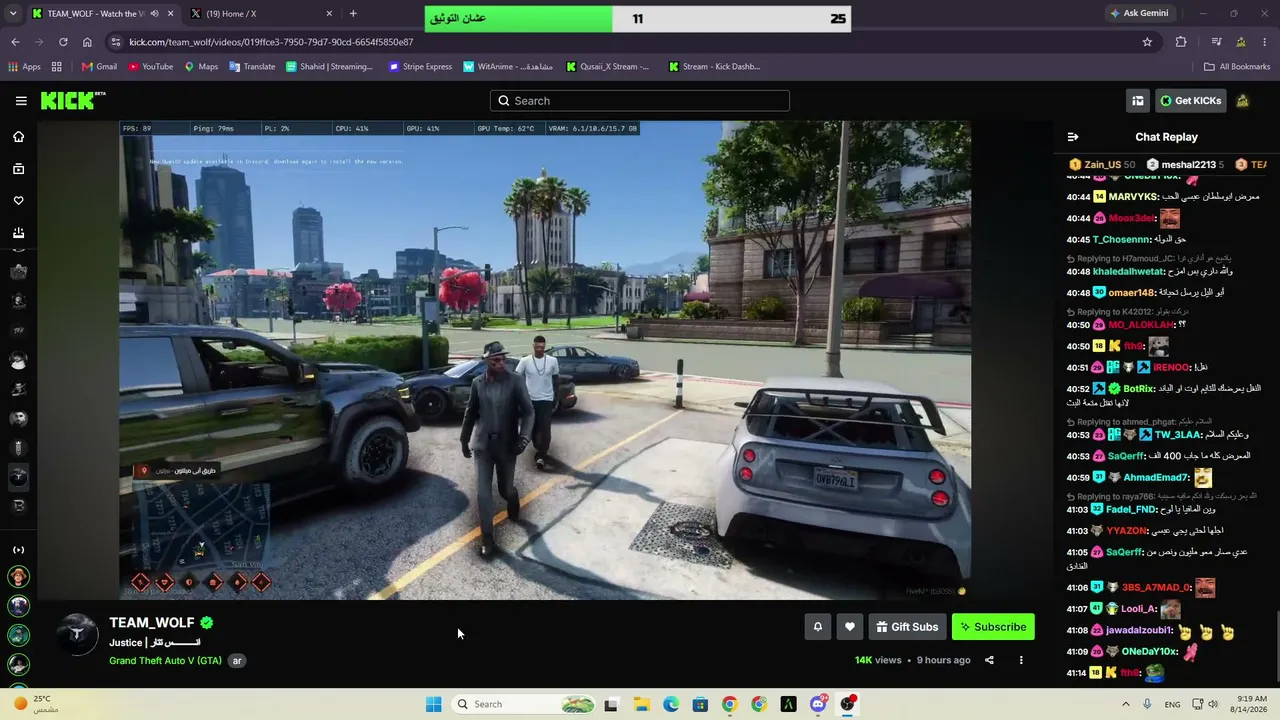
Task: Open the YouTube bookmark
Action: click(x=151, y=67)
